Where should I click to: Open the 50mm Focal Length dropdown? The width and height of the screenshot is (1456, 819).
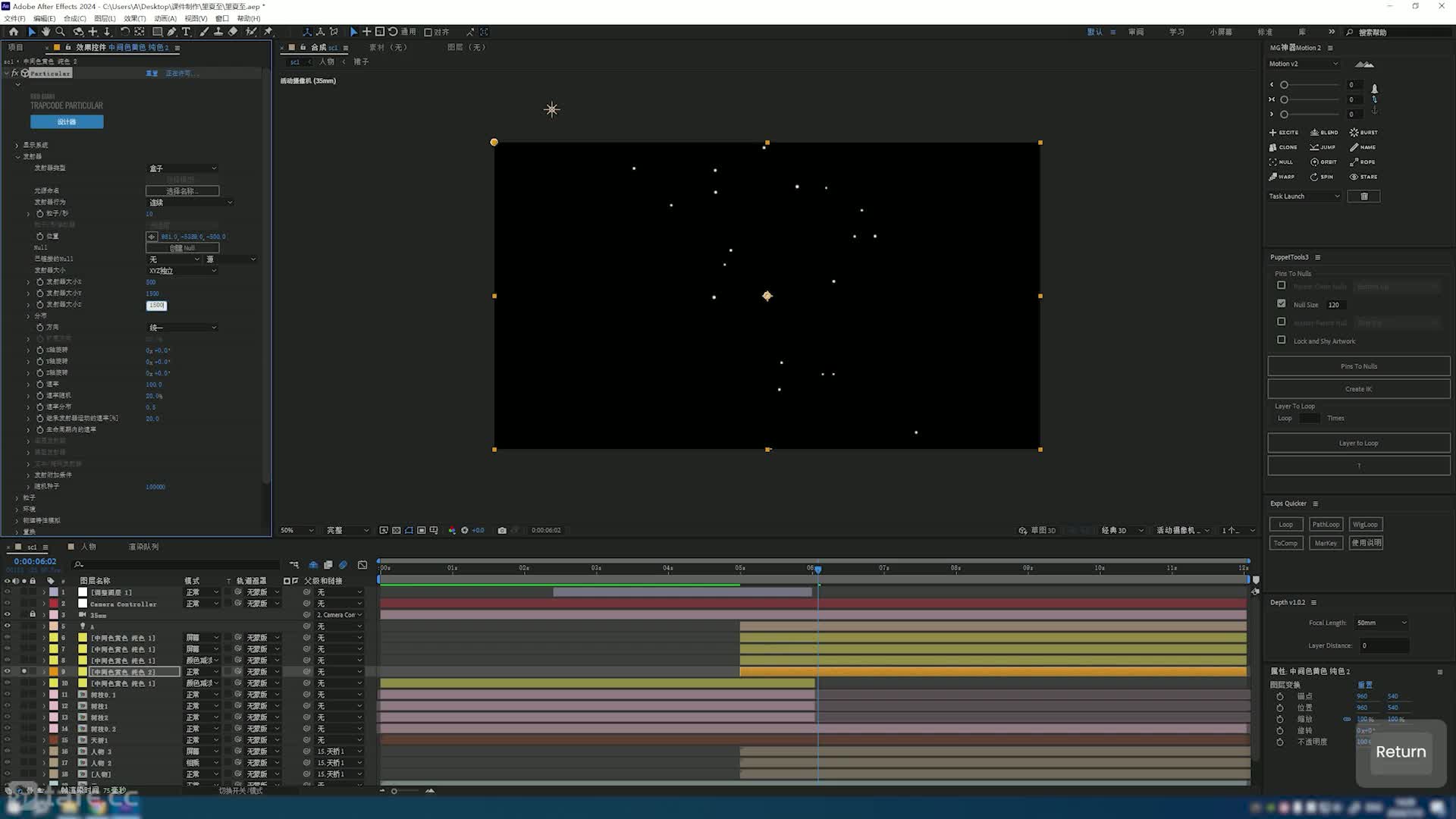pyautogui.click(x=1382, y=623)
